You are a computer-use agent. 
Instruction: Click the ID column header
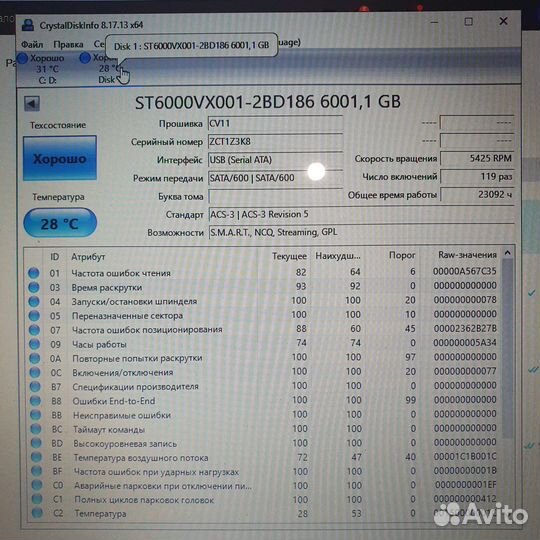point(55,257)
